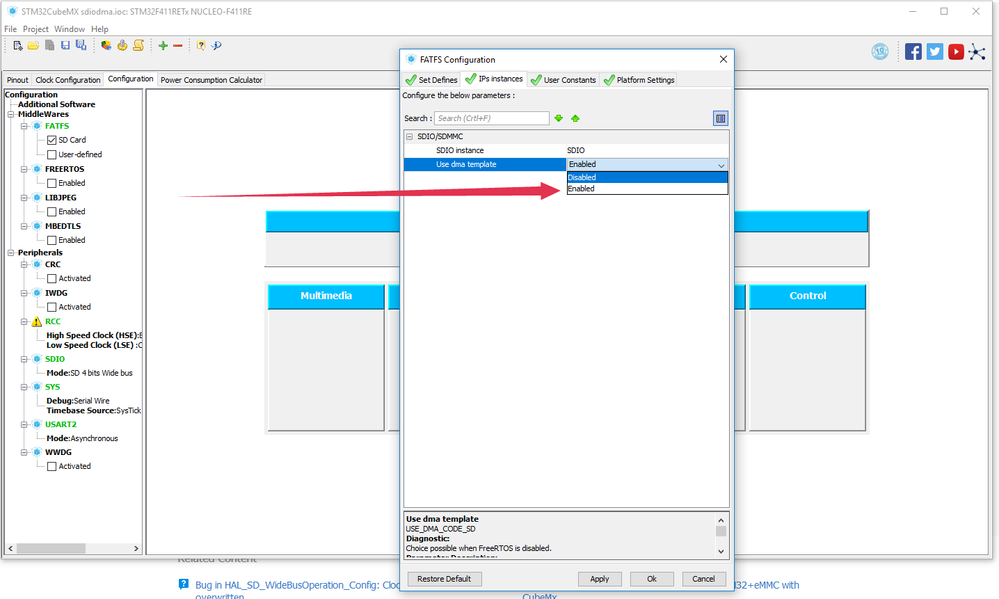Click the 10 years anniversary badge icon
999x599 pixels.
tap(880, 52)
